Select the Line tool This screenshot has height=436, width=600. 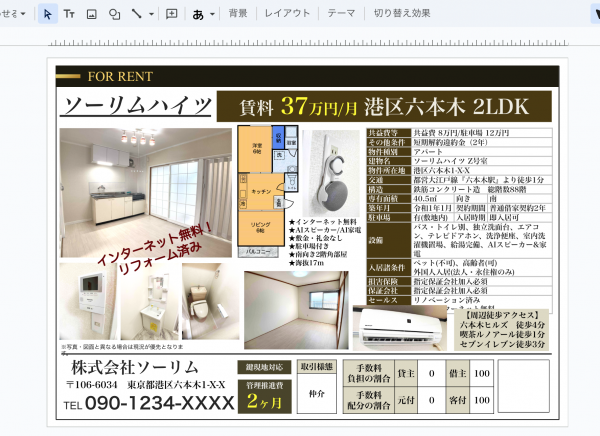(137, 14)
